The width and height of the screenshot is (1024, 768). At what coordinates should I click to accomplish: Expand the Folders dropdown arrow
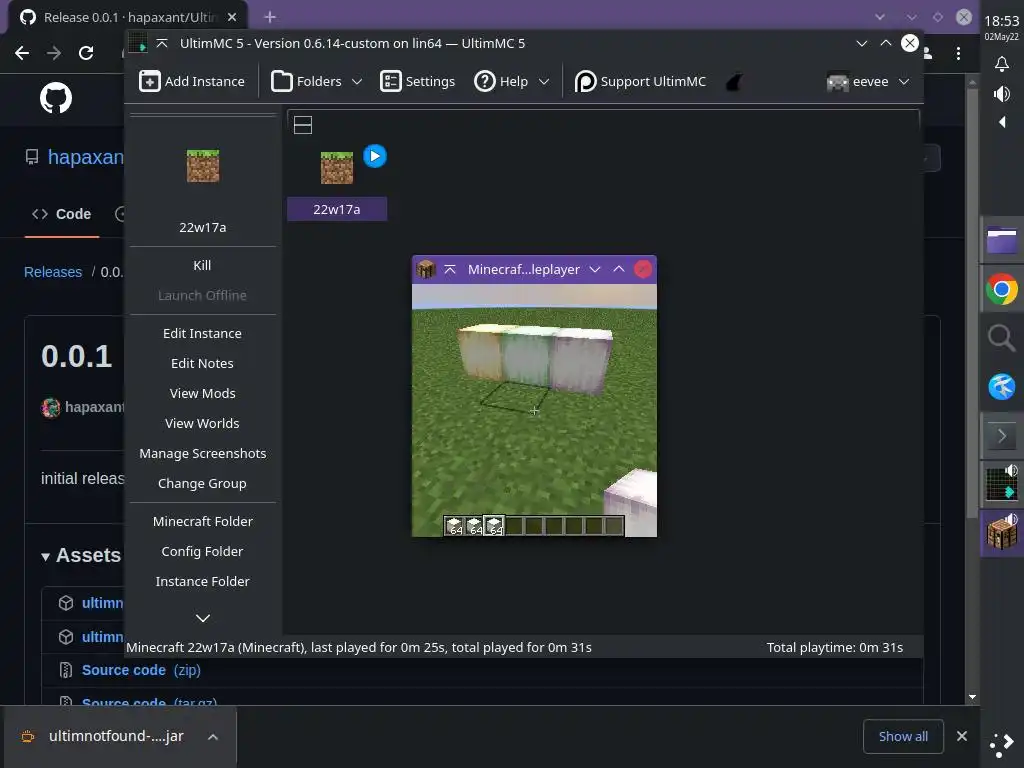(357, 82)
